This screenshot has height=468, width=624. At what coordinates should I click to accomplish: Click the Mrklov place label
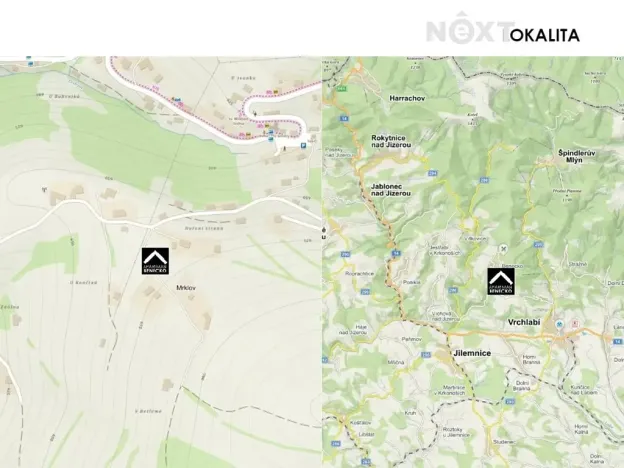point(186,287)
